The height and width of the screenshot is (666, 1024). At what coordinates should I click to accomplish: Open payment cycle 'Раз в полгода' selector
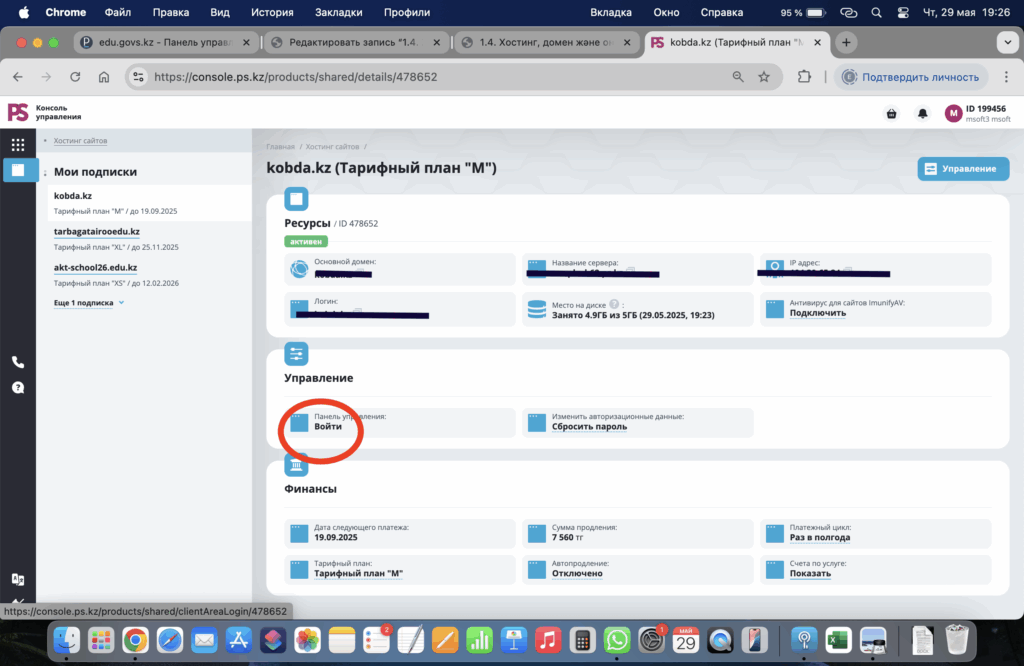tap(819, 538)
